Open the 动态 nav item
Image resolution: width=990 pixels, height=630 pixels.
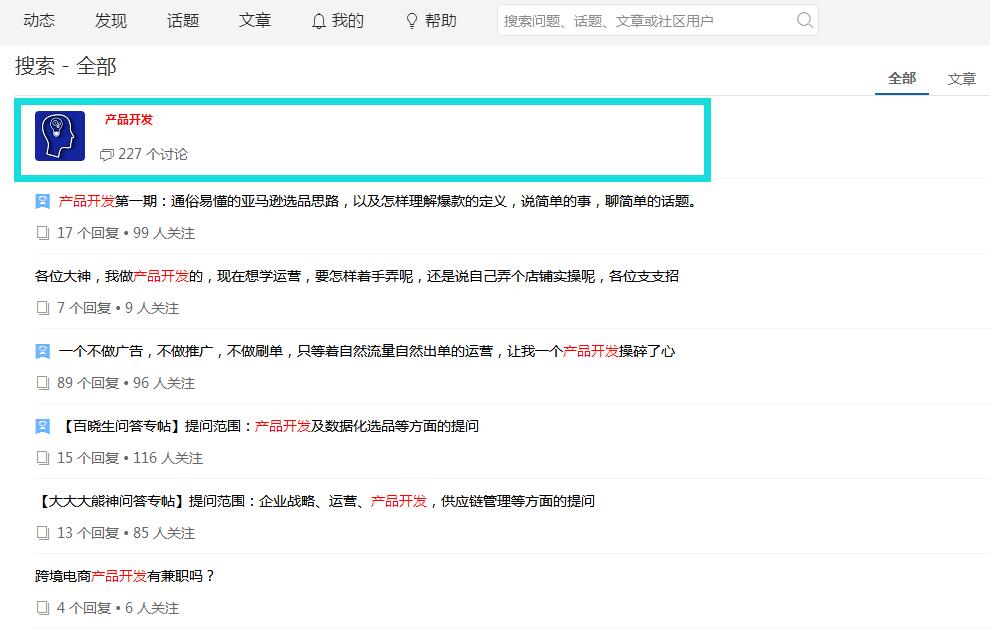(39, 21)
